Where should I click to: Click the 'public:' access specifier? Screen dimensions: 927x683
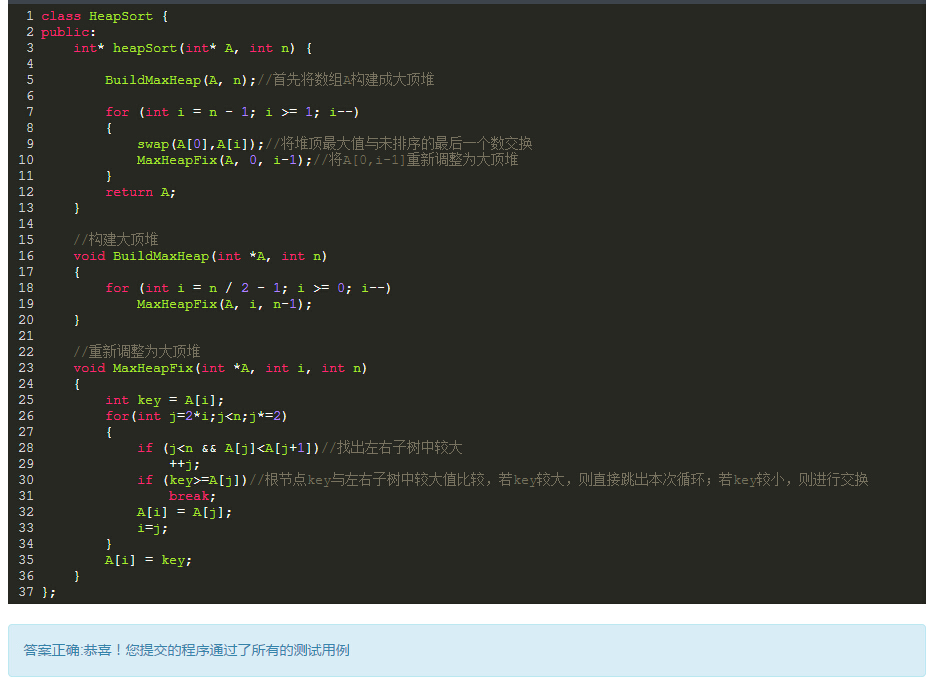click(68, 32)
